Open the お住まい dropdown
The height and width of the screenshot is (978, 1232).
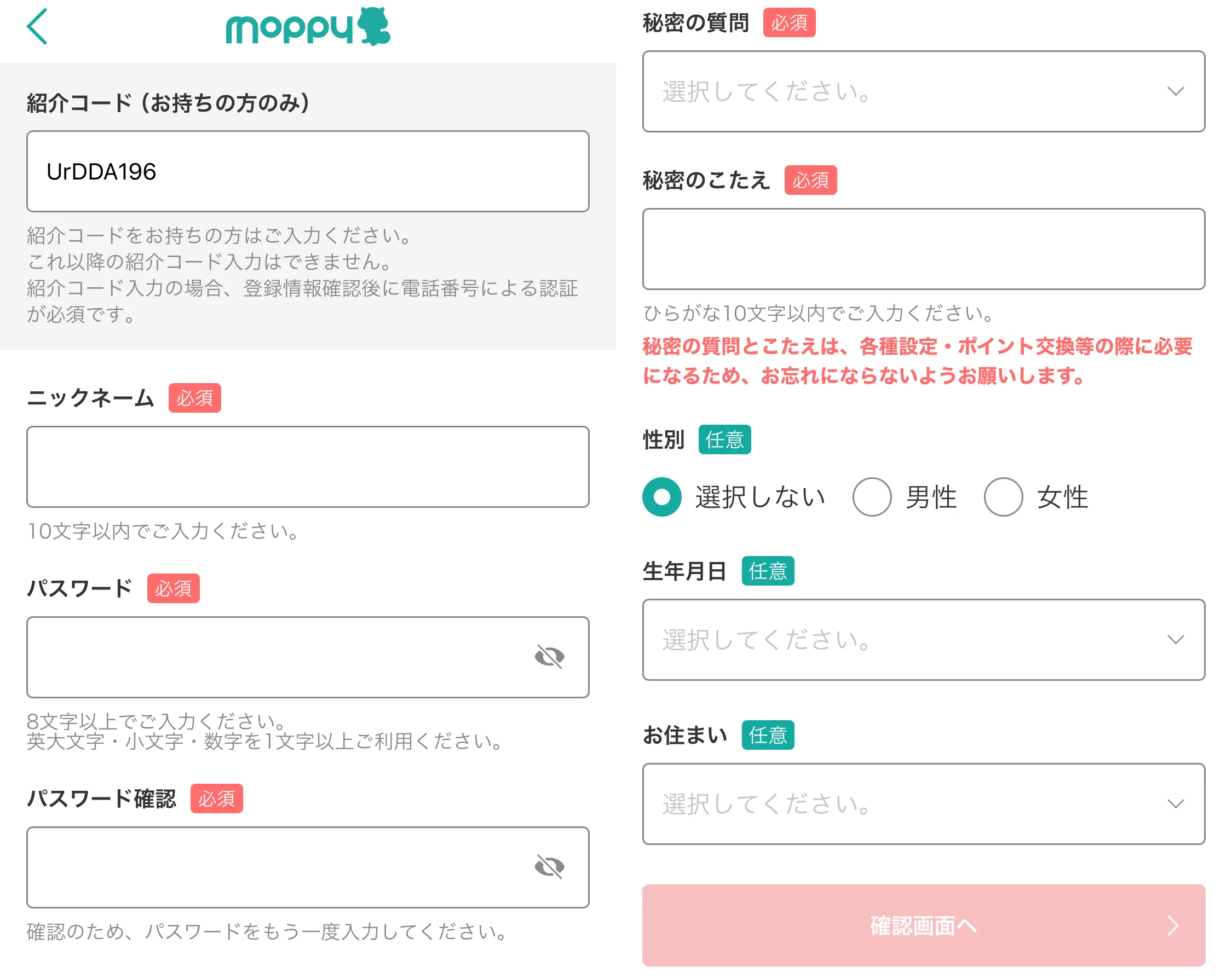tap(923, 804)
